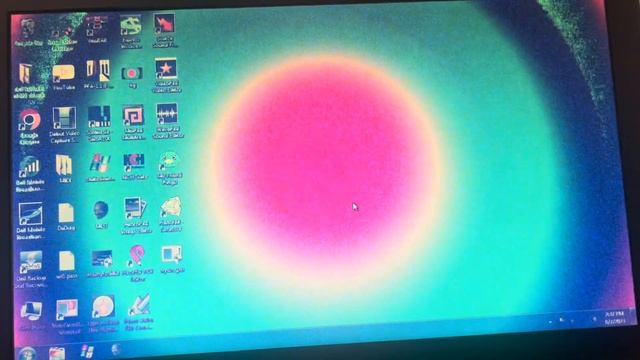This screenshot has height=360, width=640.
Task: Open the red arrow Switch Sound shortcut
Action: tap(164, 31)
